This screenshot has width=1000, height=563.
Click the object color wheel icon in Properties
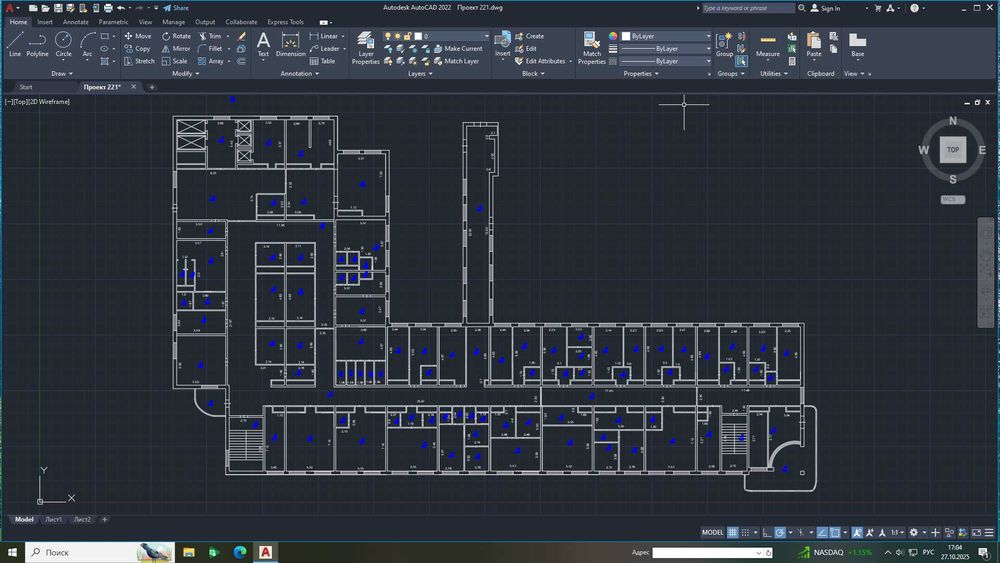click(613, 36)
